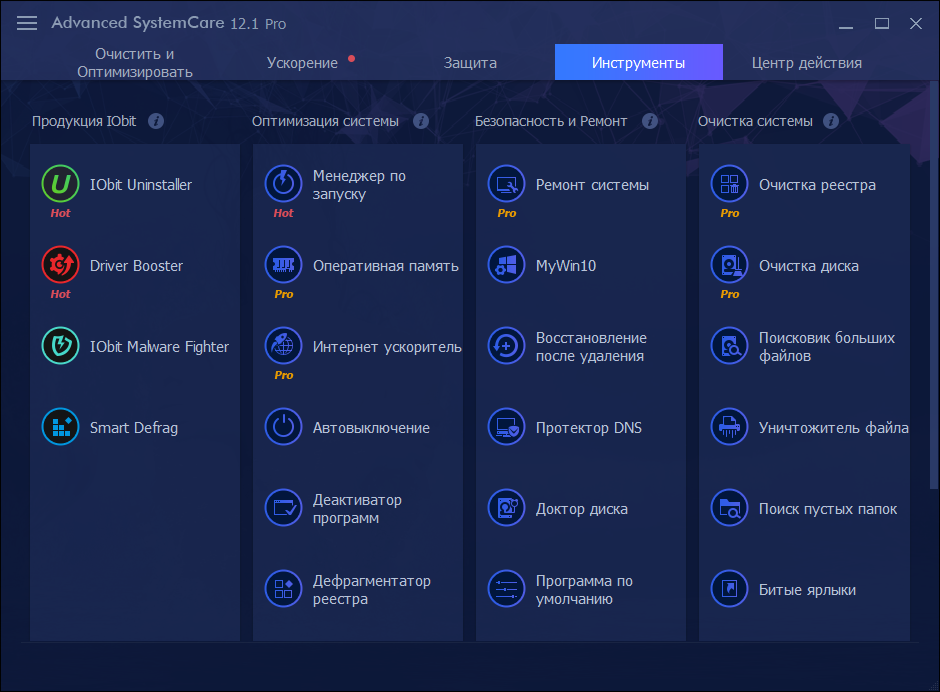Open the Деактиватор программ icon

pyautogui.click(x=284, y=507)
